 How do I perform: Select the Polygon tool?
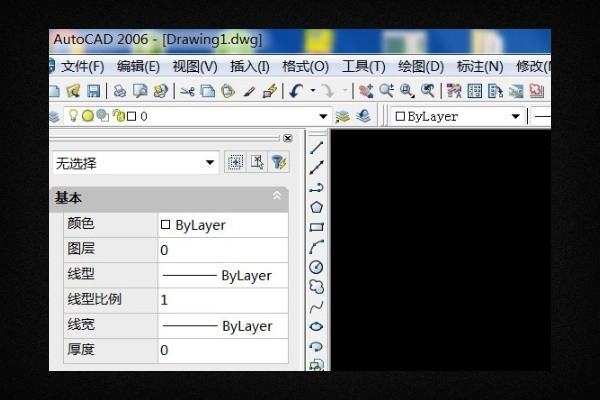pos(316,207)
